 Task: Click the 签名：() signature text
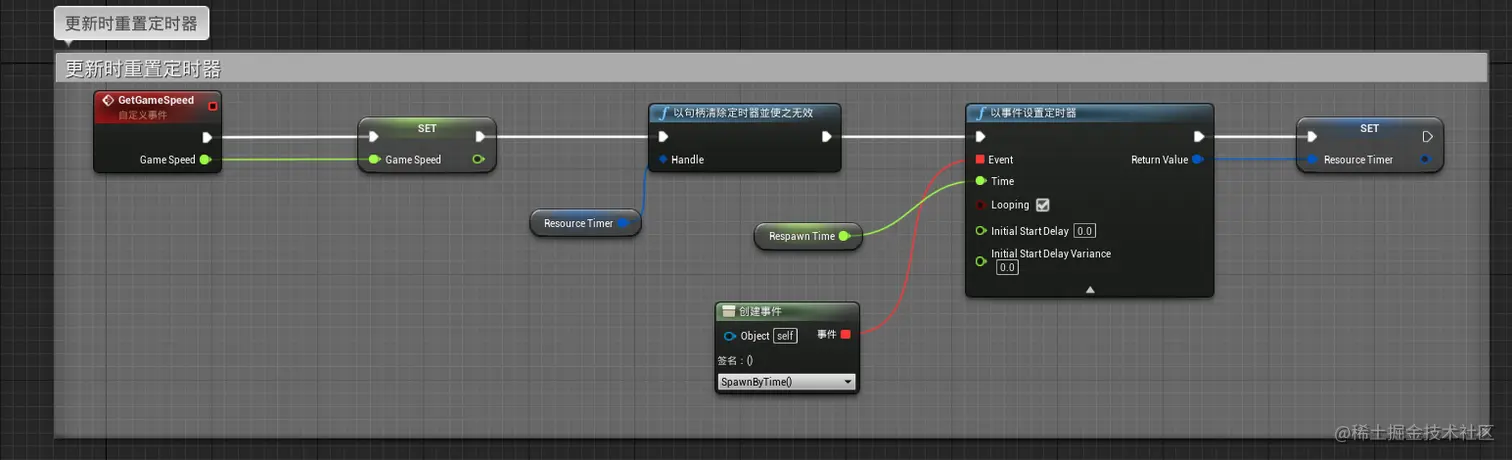coord(735,360)
